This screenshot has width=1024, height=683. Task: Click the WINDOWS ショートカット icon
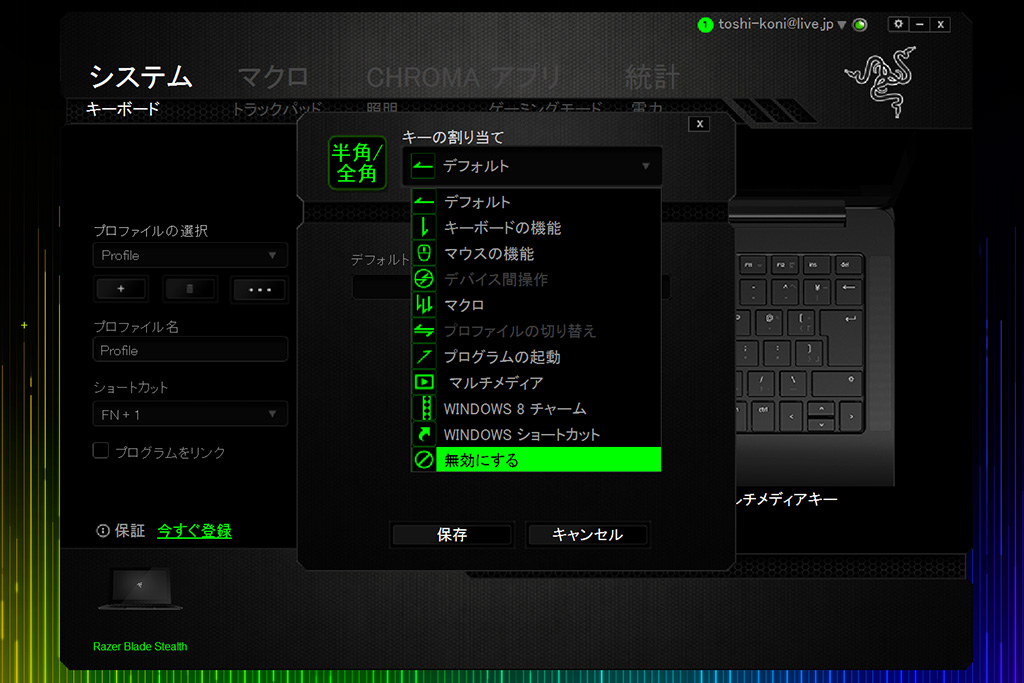tap(424, 434)
